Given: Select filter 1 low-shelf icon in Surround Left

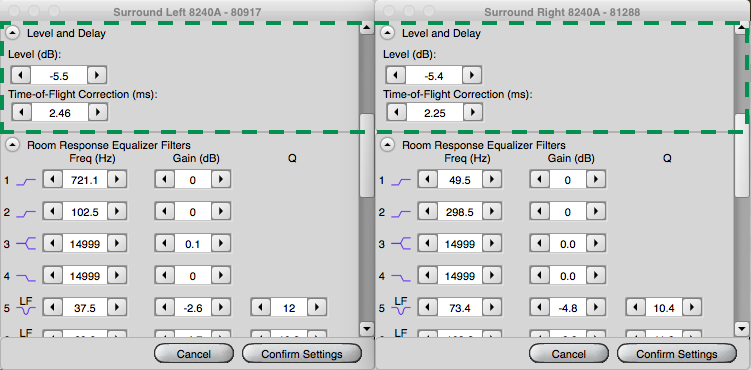Looking at the screenshot, I should (x=26, y=181).
